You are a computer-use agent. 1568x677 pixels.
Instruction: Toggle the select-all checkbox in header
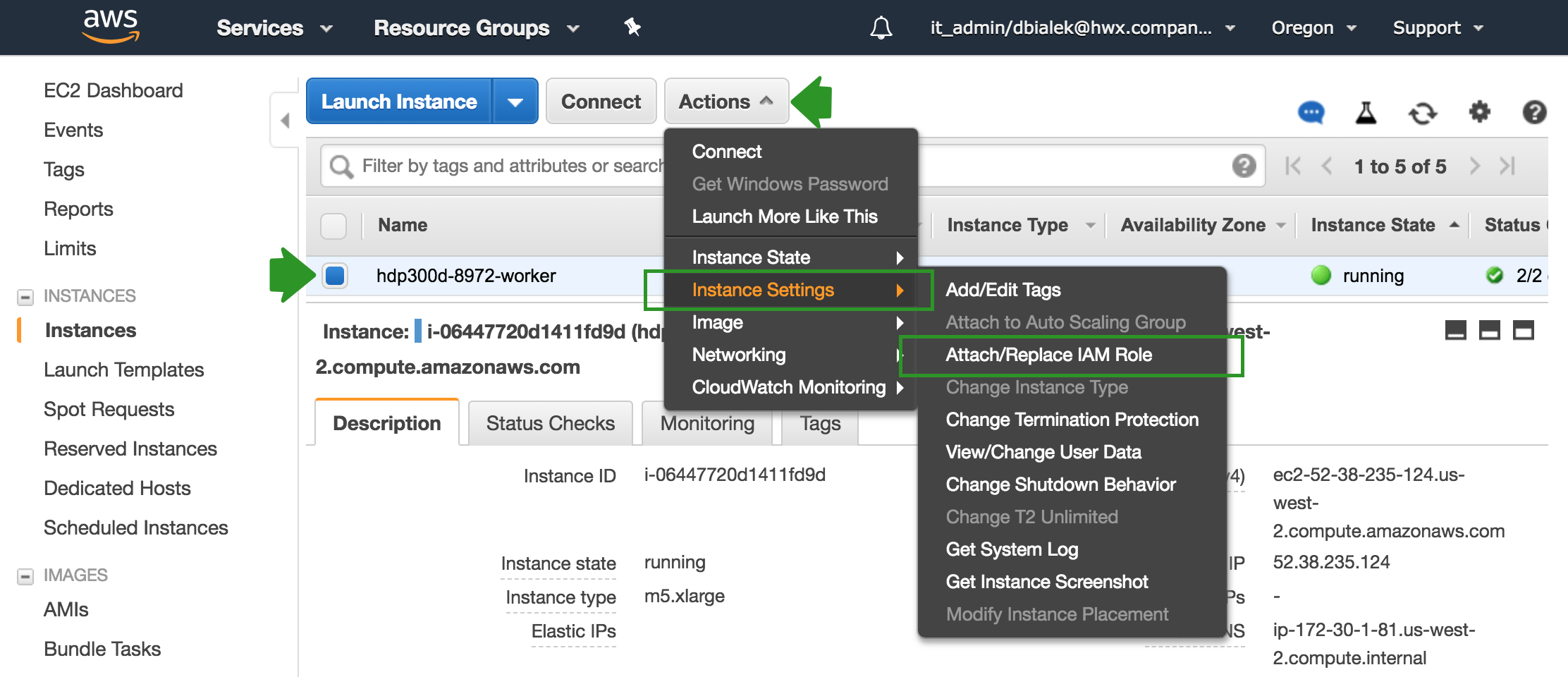[333, 226]
